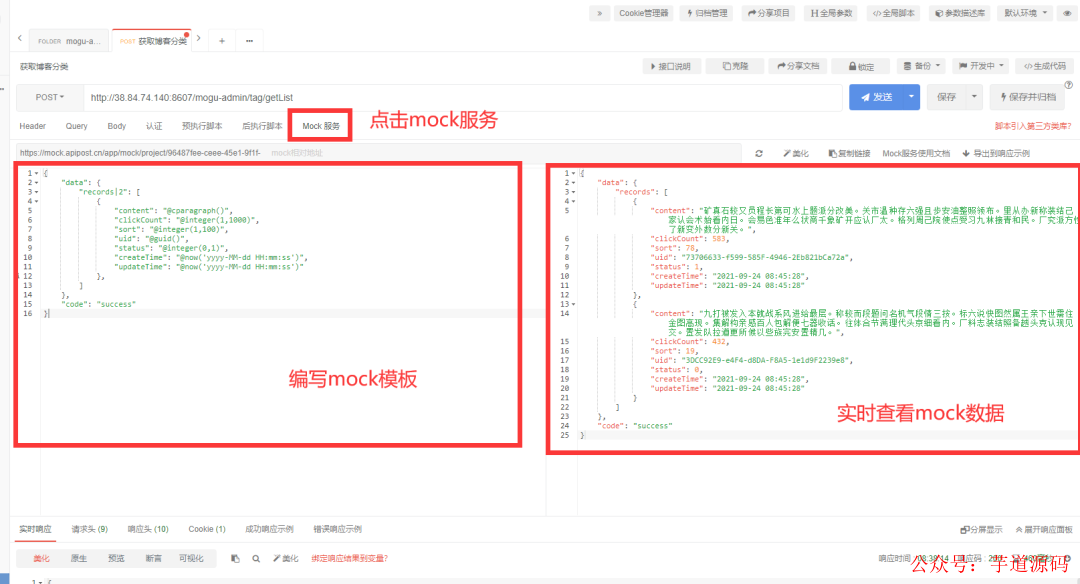The image size is (1080, 584).
Task: Open the Mock 服务 tab
Action: tap(321, 126)
